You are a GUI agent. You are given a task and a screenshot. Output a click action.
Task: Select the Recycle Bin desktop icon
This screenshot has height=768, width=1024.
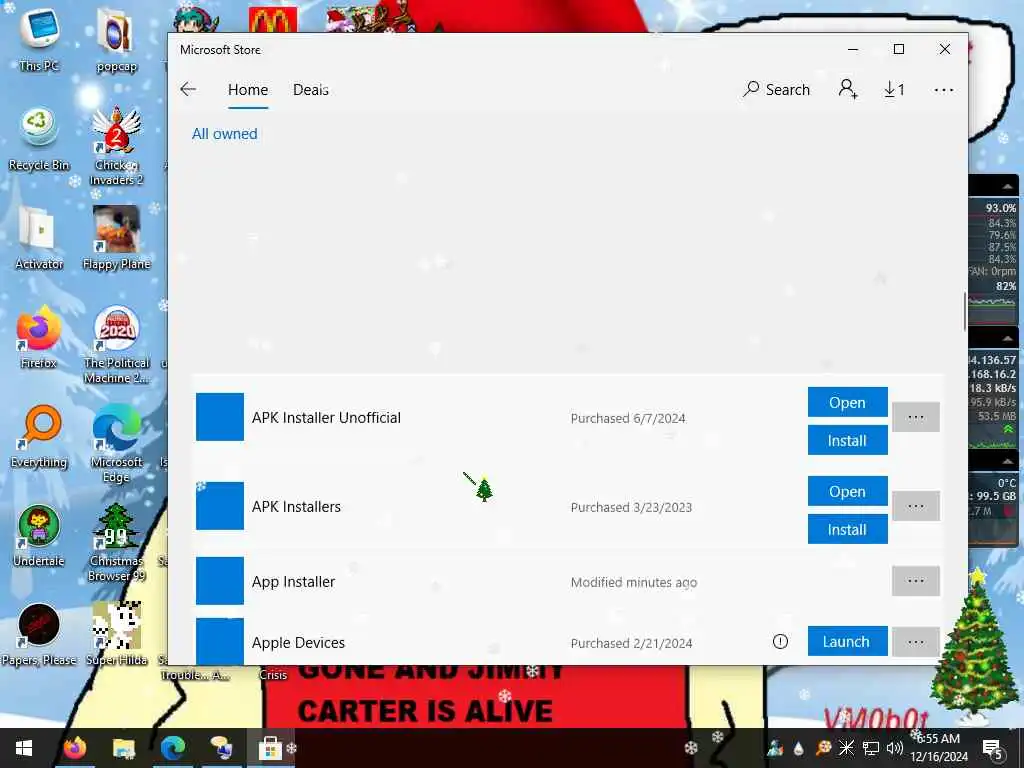pos(39,139)
